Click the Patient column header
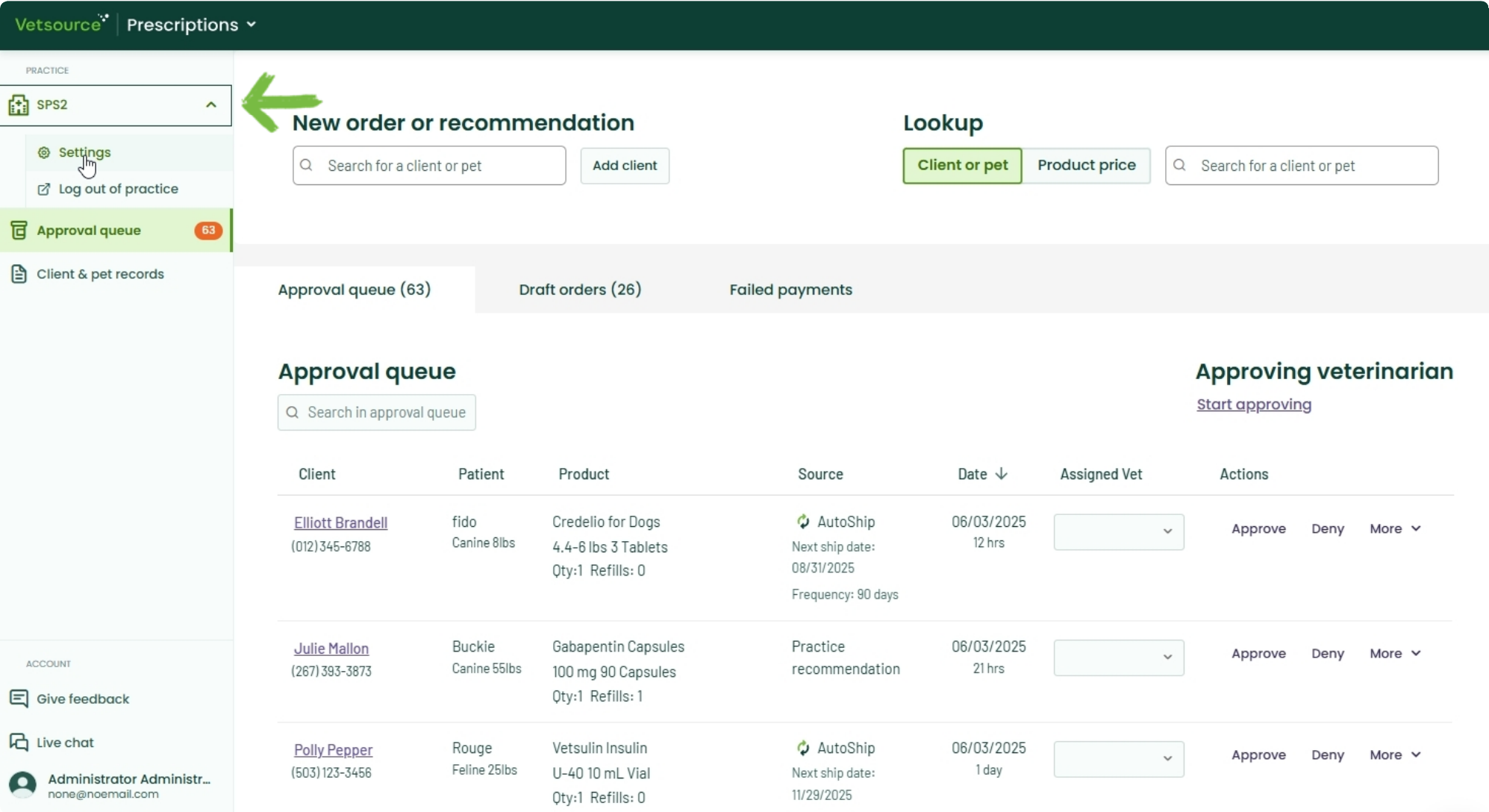Image resolution: width=1489 pixels, height=812 pixels. click(481, 474)
